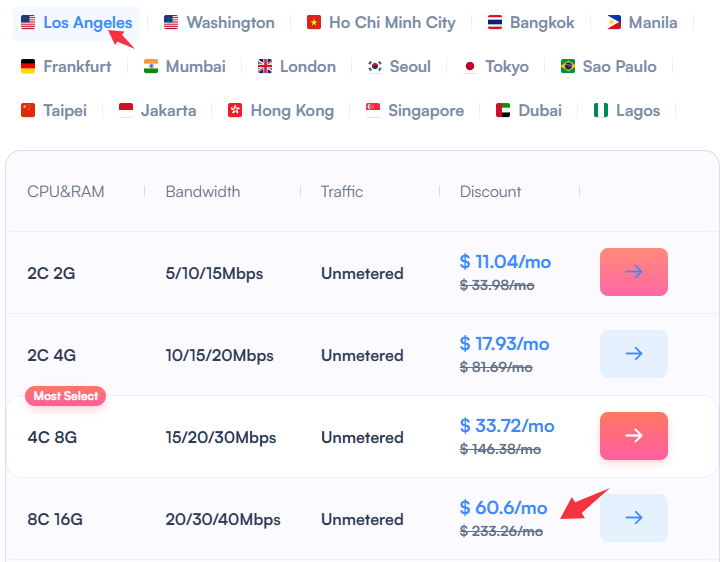
Task: Open the Manila location tab
Action: [642, 23]
